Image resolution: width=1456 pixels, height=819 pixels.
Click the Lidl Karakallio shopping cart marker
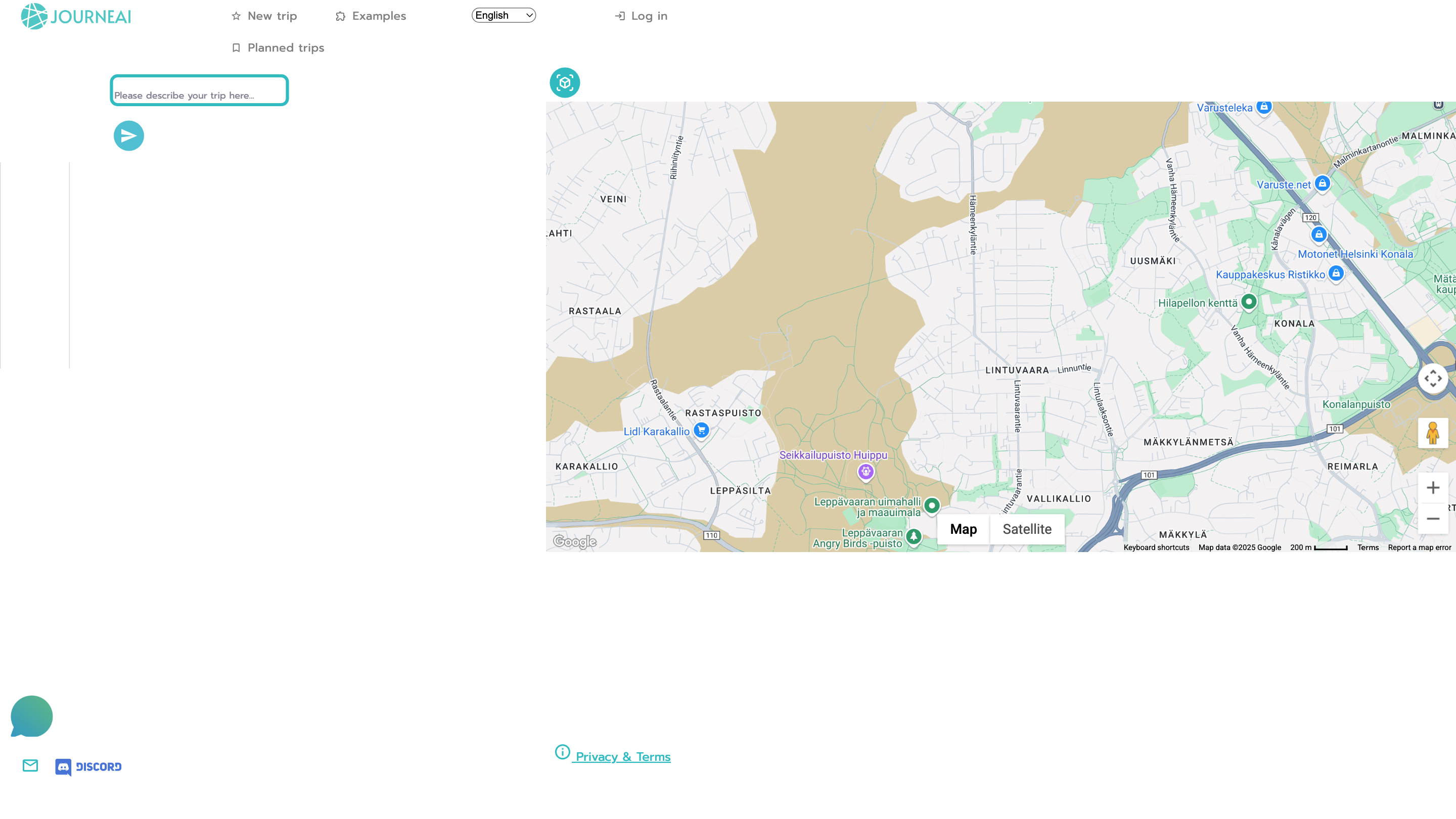701,430
